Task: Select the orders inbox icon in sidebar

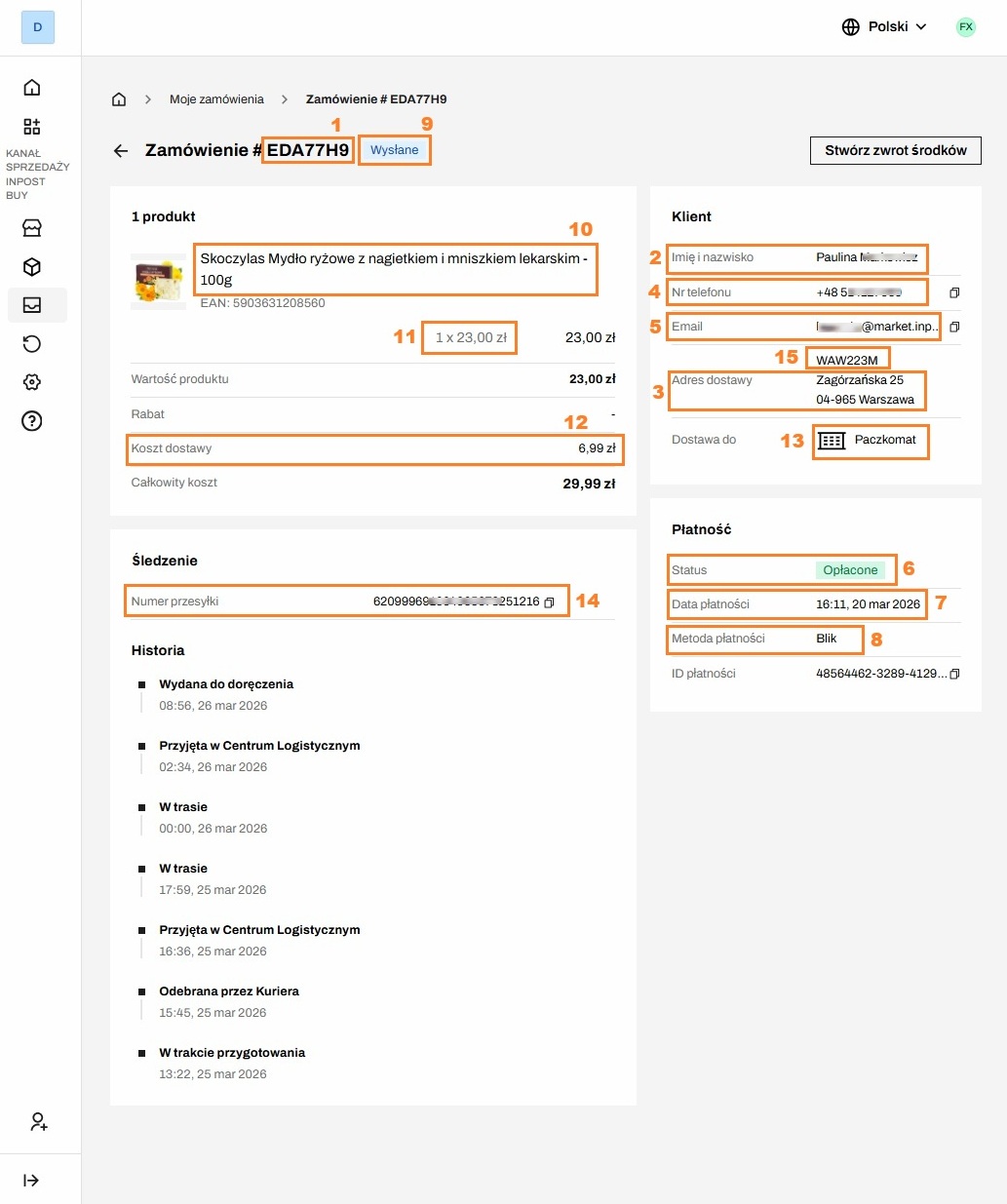Action: tap(32, 305)
